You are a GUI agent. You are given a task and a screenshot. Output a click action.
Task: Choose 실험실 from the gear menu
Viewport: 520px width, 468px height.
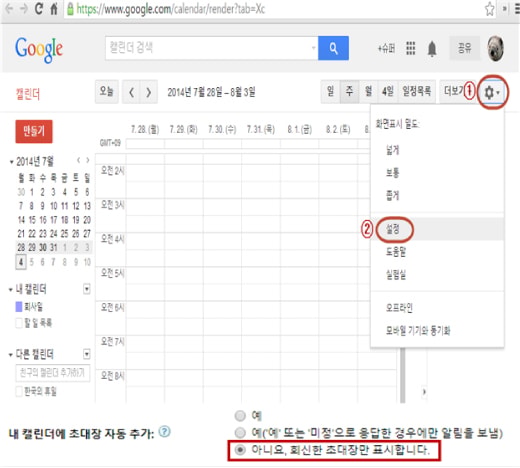(x=437, y=274)
